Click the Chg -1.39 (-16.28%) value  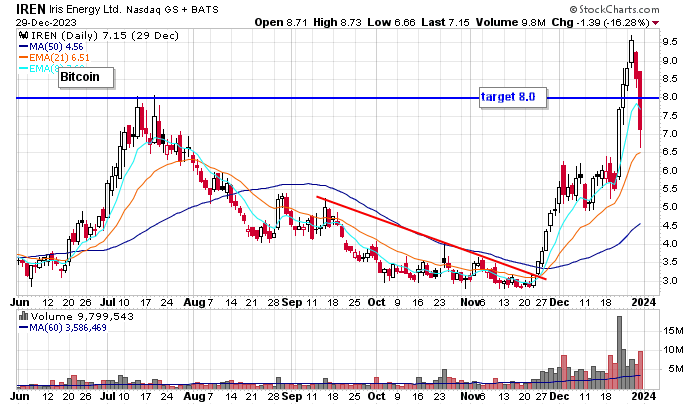(x=600, y=22)
